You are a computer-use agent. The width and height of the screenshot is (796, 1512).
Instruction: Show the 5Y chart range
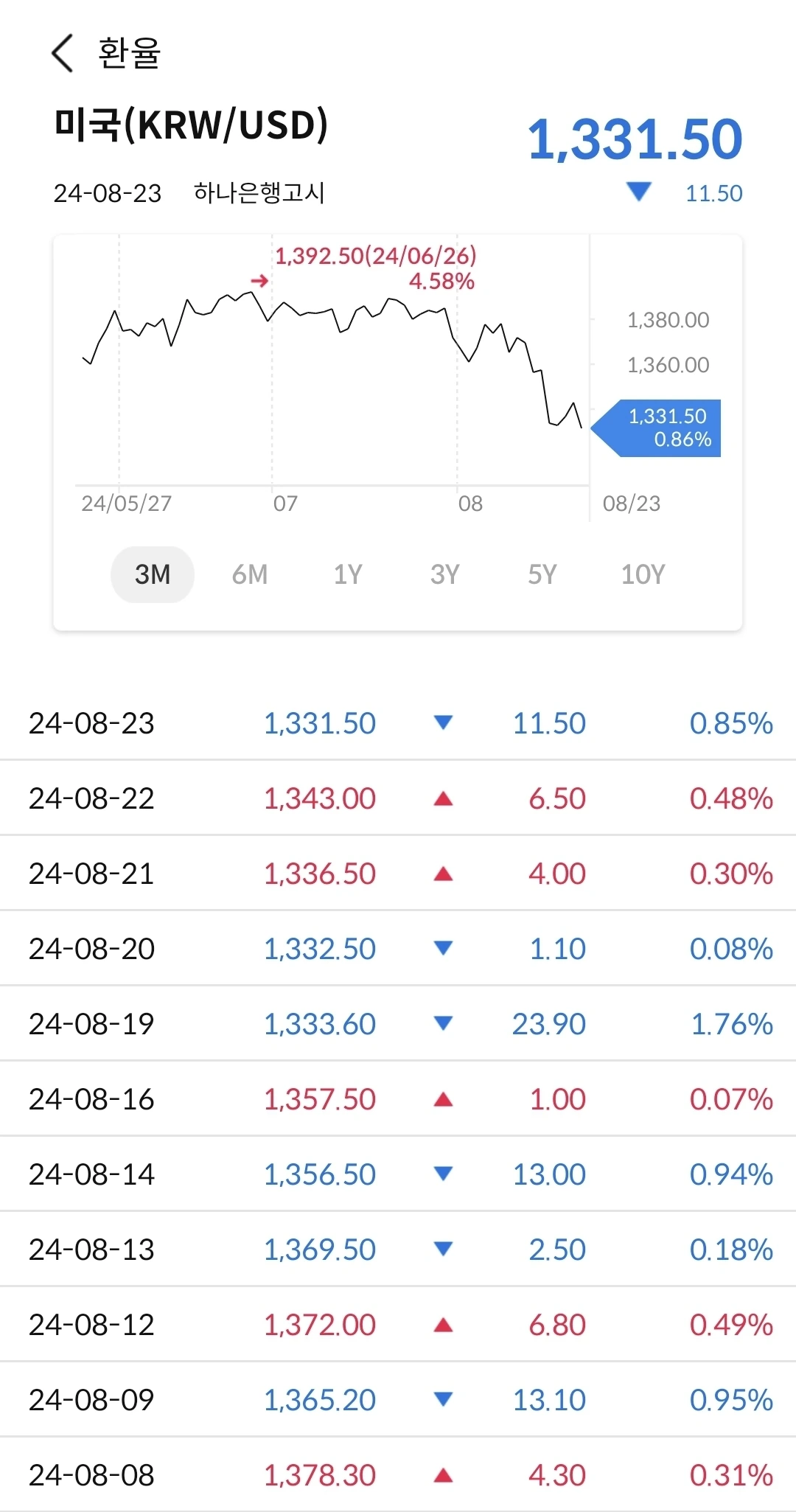542,574
